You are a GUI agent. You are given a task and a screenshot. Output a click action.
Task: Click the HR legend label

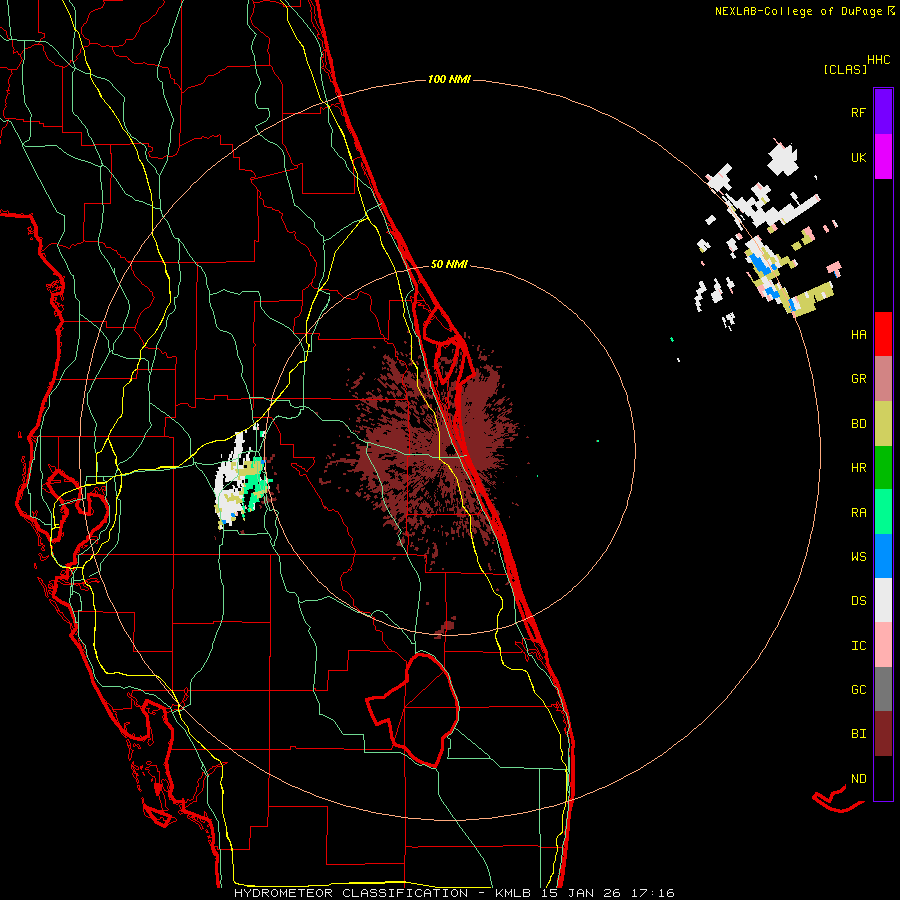click(858, 468)
